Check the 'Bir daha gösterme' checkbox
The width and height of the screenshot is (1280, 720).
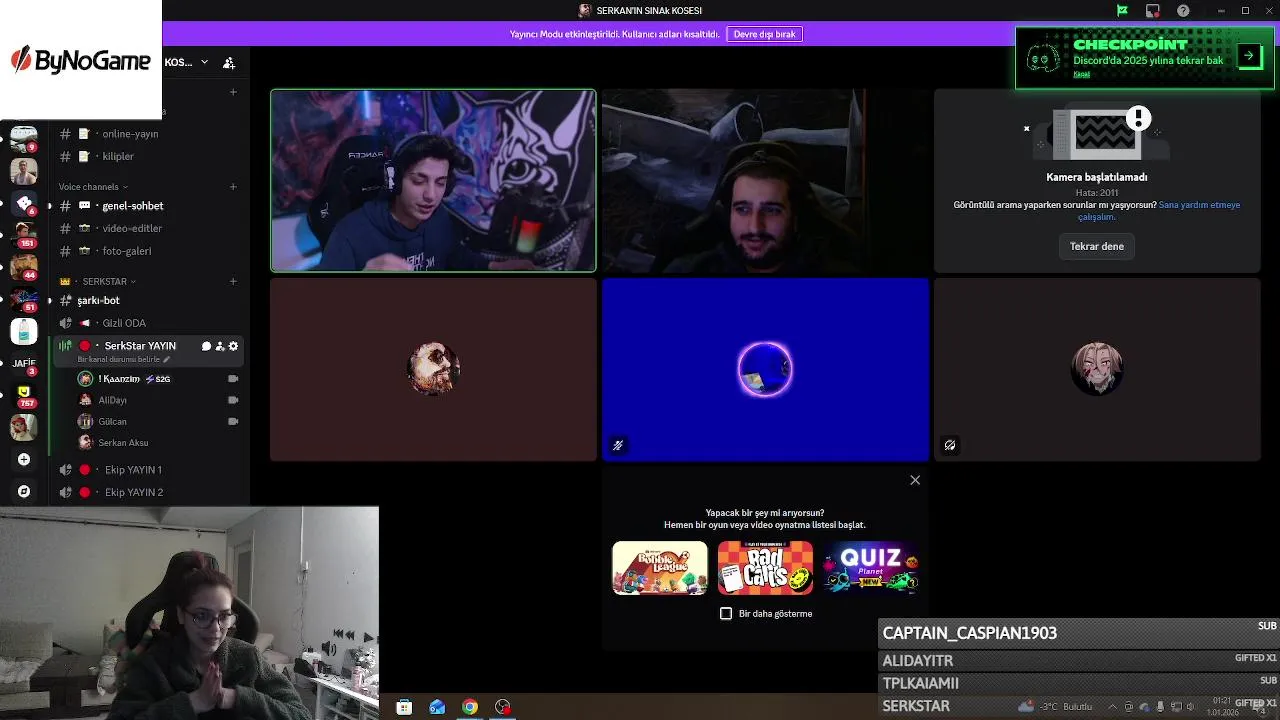(726, 614)
